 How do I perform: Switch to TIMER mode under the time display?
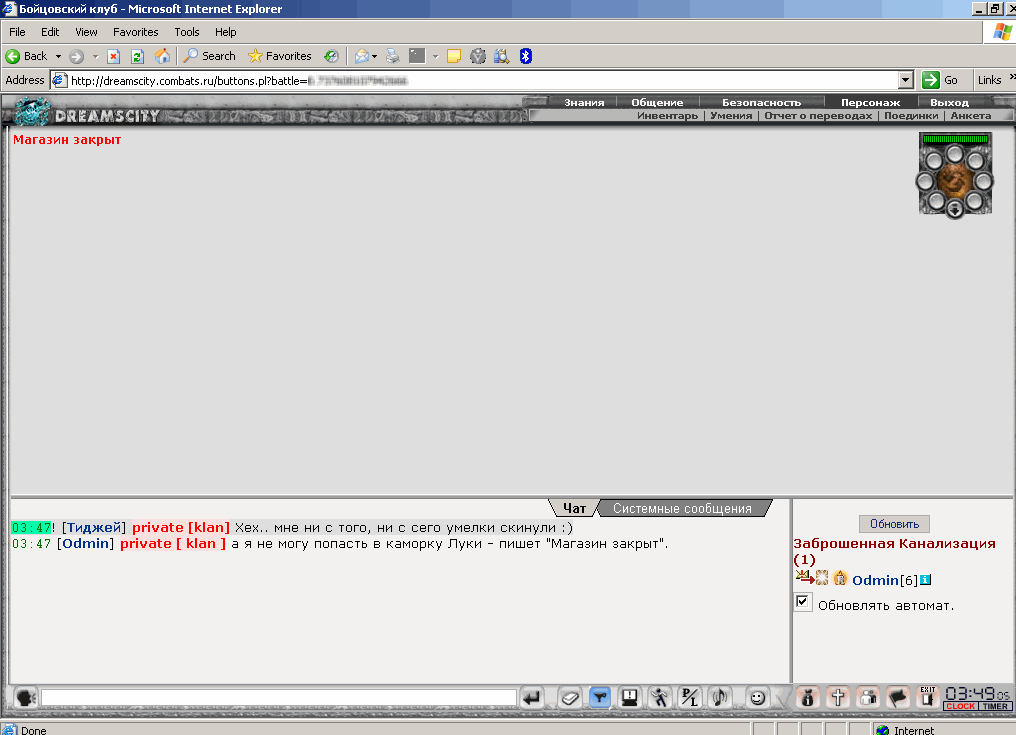[x=995, y=706]
